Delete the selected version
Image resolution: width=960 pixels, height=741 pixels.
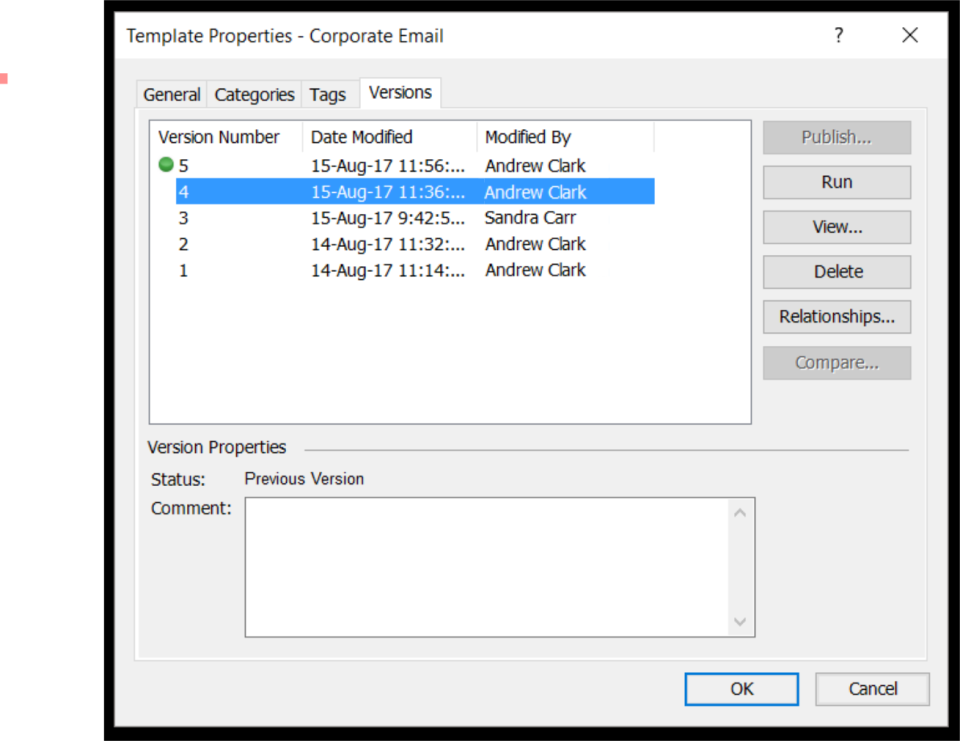point(836,272)
